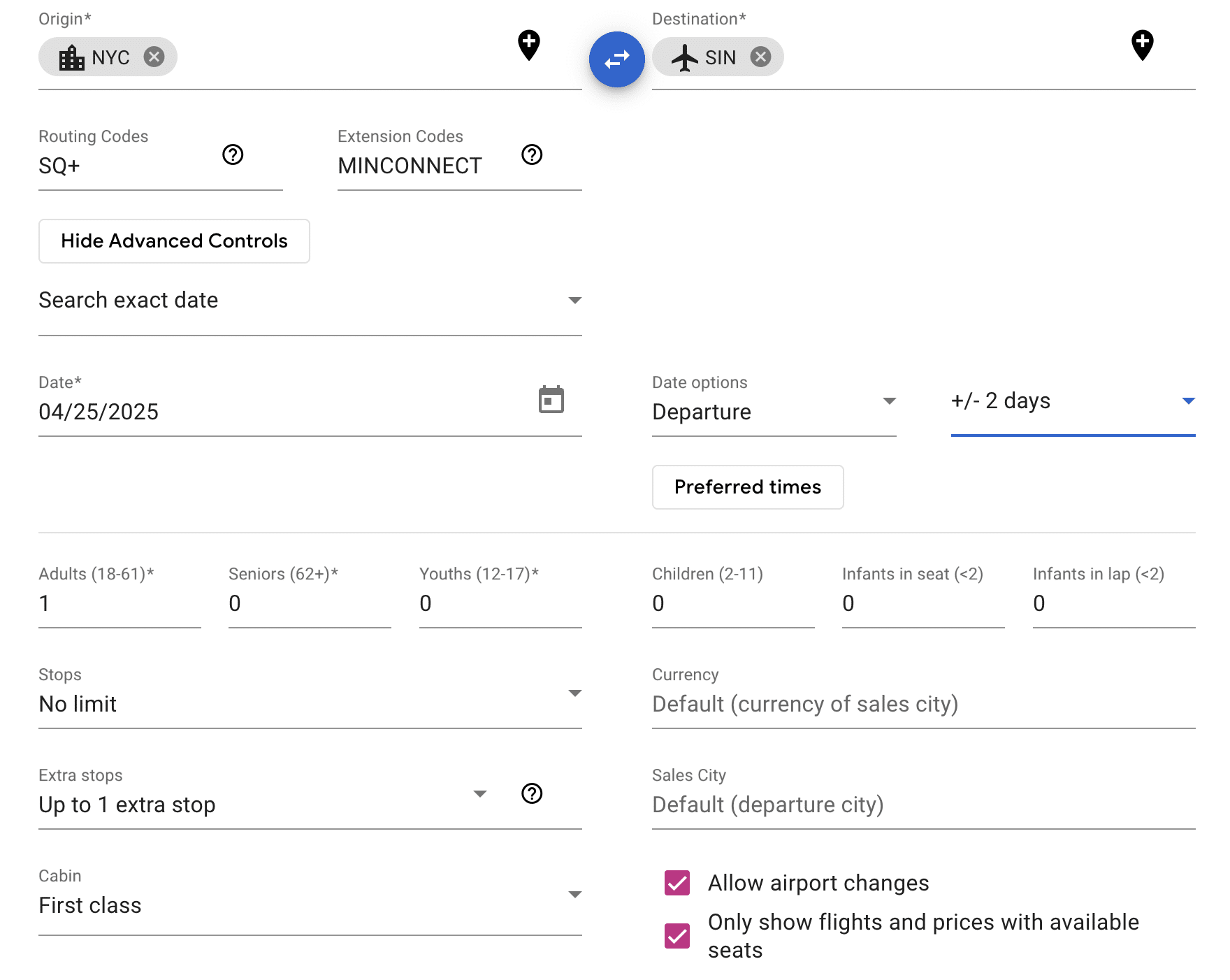Open Extra stops help icon
Viewport: 1230px width, 980px height.
(532, 793)
